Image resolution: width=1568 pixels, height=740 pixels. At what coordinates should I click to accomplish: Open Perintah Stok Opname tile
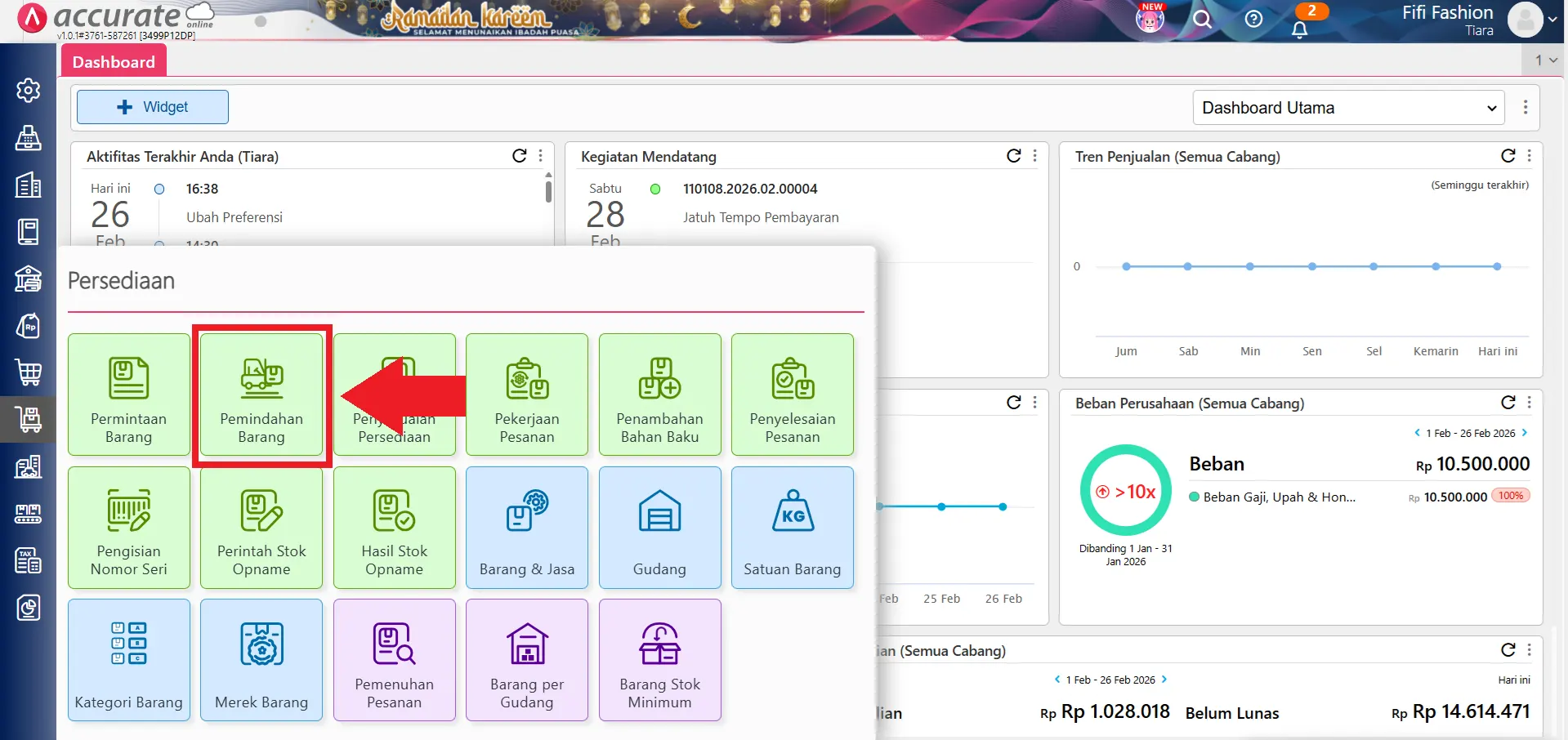tap(261, 528)
